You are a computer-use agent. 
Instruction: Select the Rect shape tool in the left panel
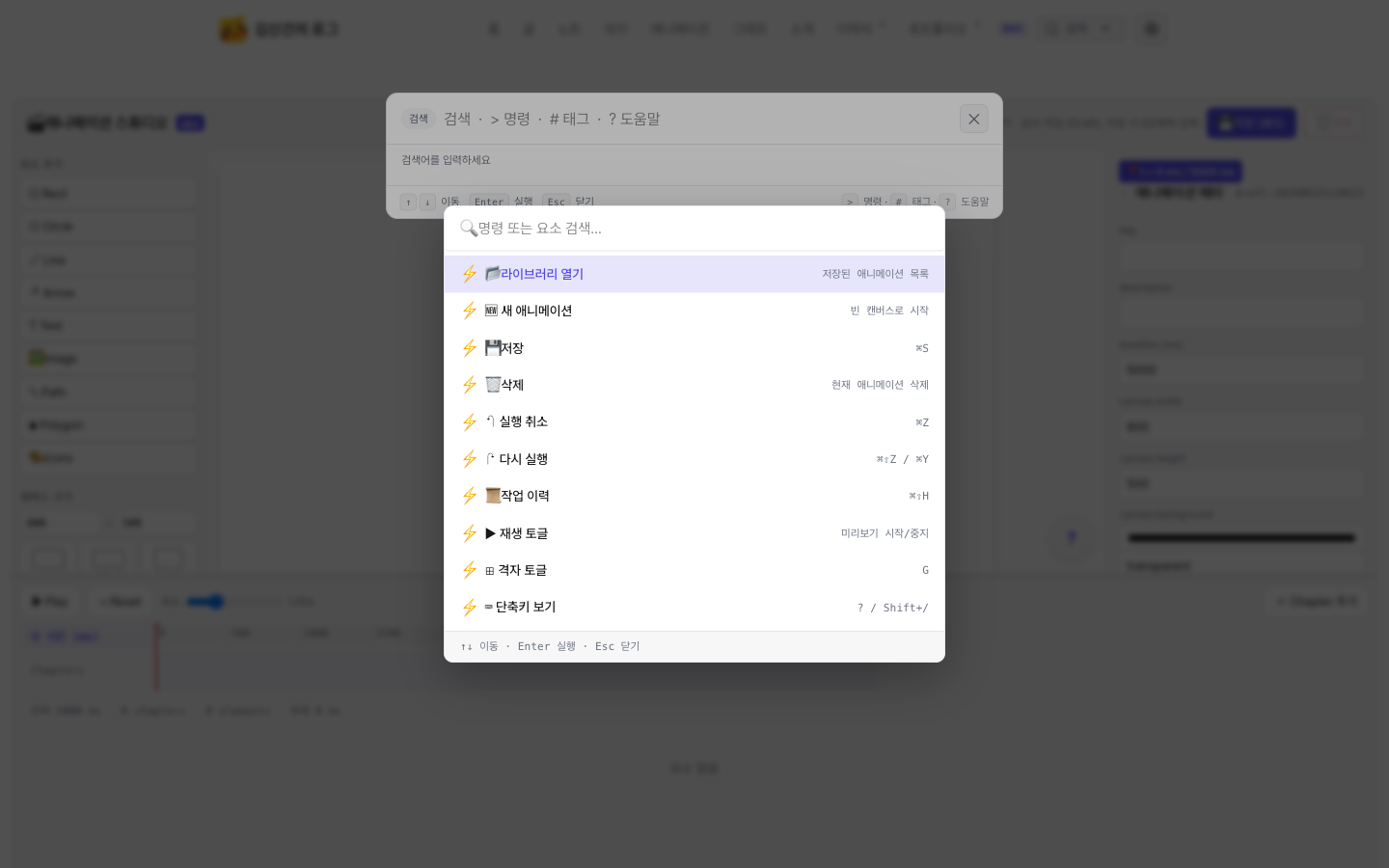tap(109, 194)
